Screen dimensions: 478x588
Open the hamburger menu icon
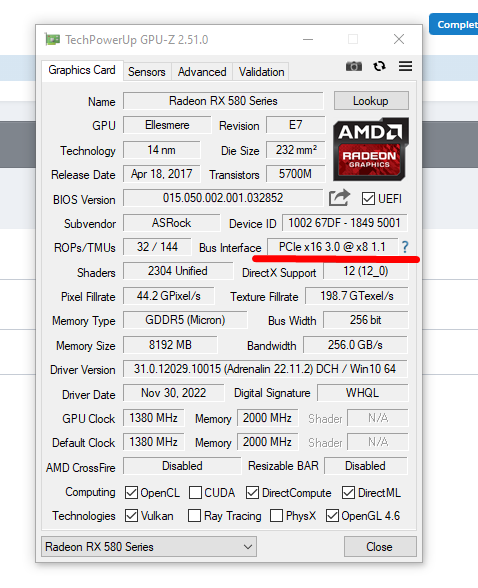coord(405,66)
